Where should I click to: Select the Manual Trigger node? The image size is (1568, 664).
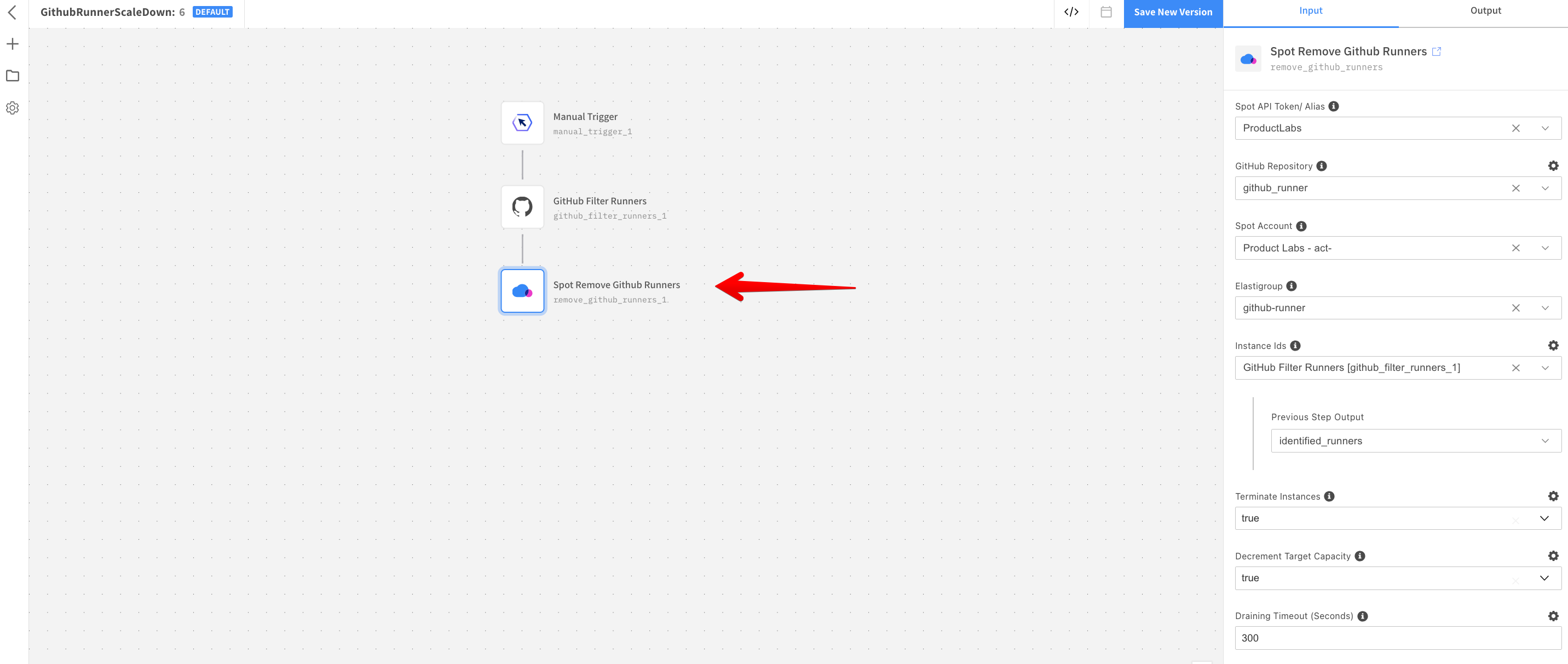522,123
